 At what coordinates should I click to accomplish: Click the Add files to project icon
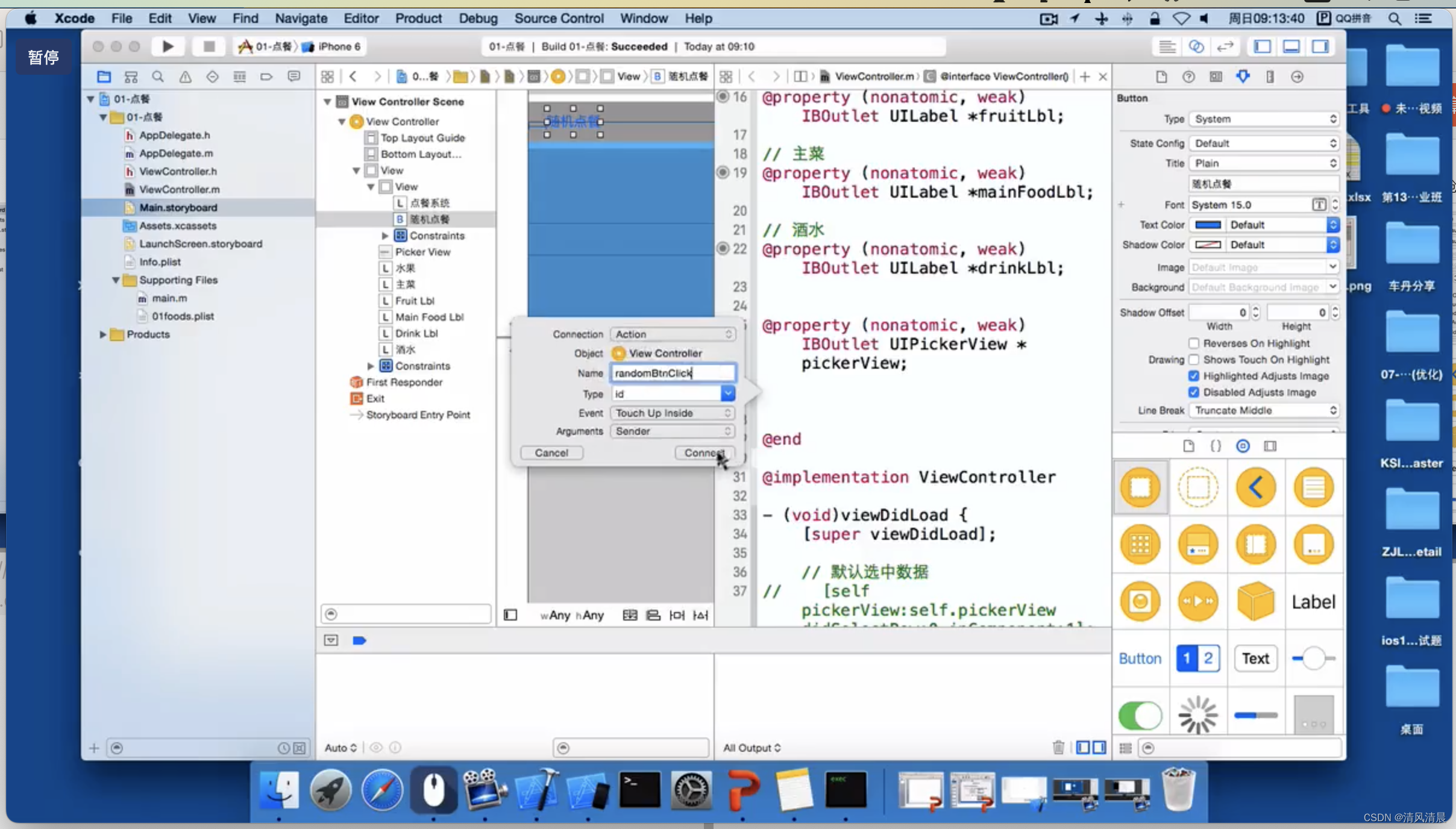click(x=93, y=747)
